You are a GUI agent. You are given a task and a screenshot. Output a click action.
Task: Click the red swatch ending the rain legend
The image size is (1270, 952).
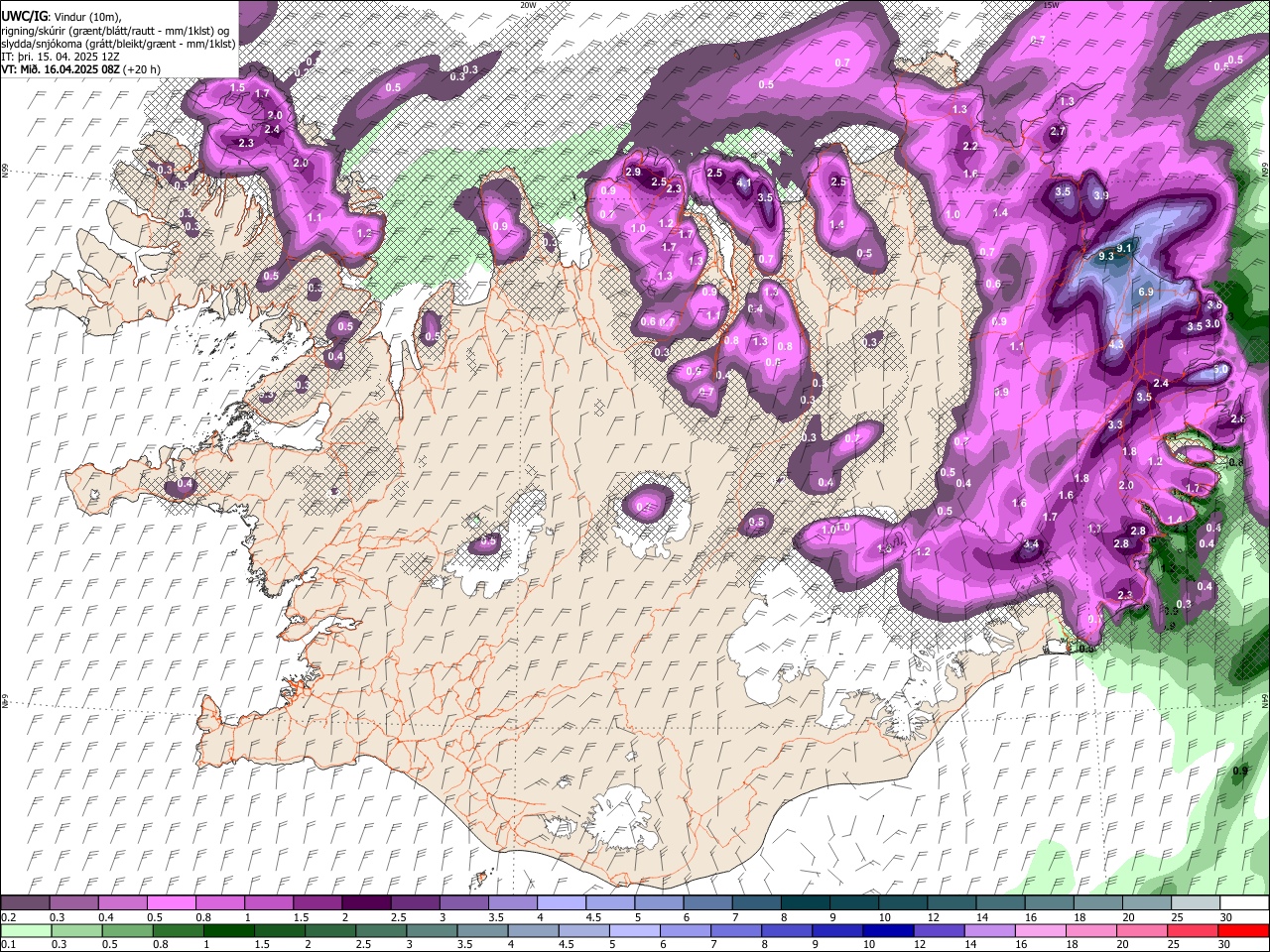click(1242, 931)
